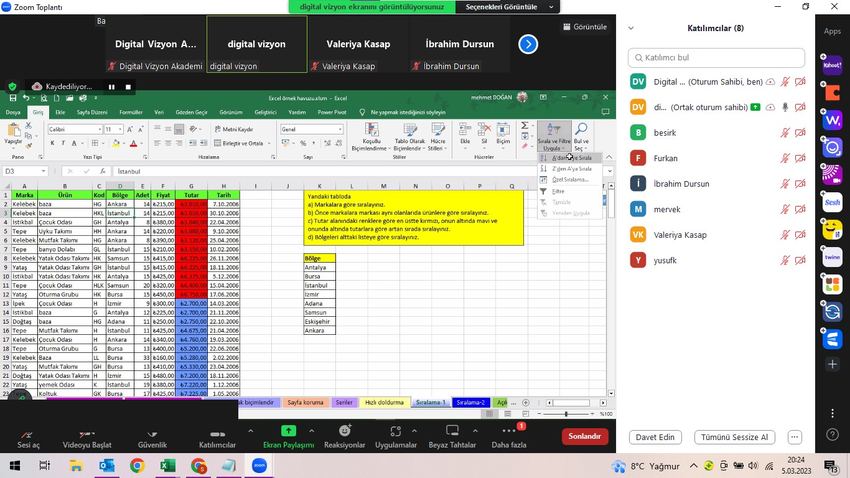Open Beyaz Tahtalar whiteboards
This screenshot has width=850, height=478.
click(452, 438)
